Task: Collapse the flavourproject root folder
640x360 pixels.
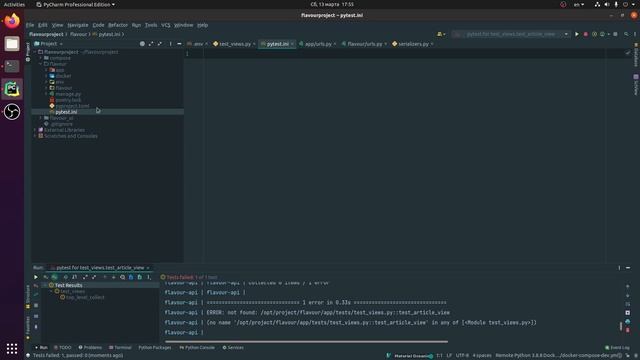Action: pyautogui.click(x=35, y=52)
